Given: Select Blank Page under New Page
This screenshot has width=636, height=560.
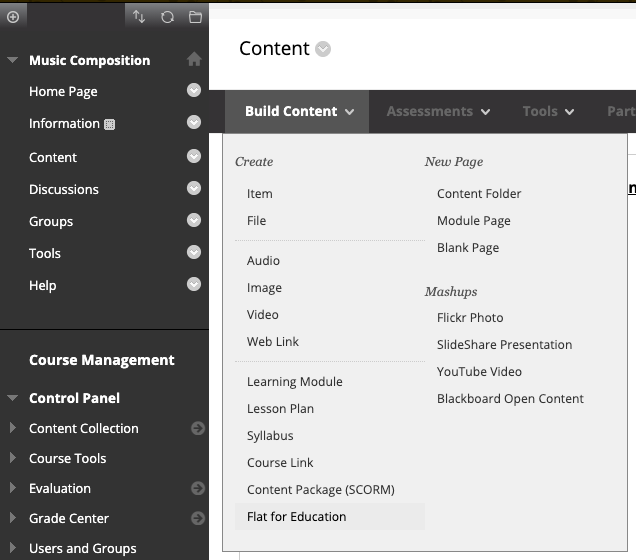Looking at the screenshot, I should [468, 248].
